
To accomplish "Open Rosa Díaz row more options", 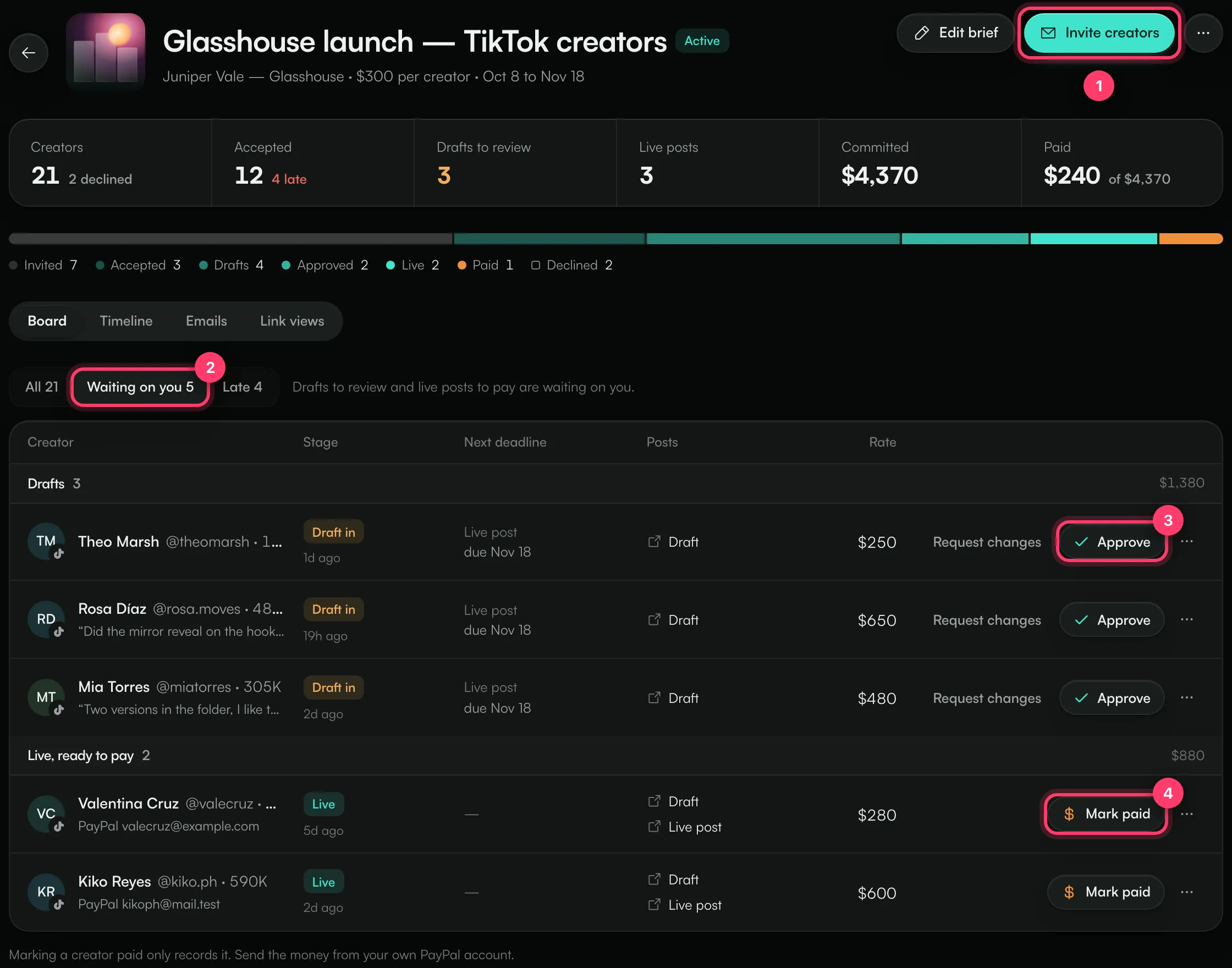I will pyautogui.click(x=1187, y=619).
